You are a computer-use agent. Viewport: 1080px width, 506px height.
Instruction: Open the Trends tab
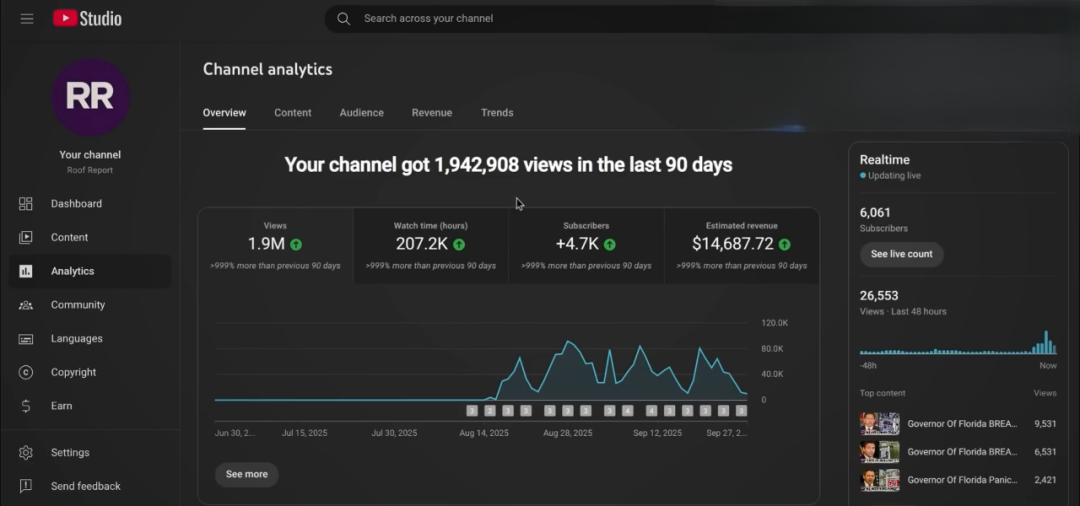tap(497, 113)
